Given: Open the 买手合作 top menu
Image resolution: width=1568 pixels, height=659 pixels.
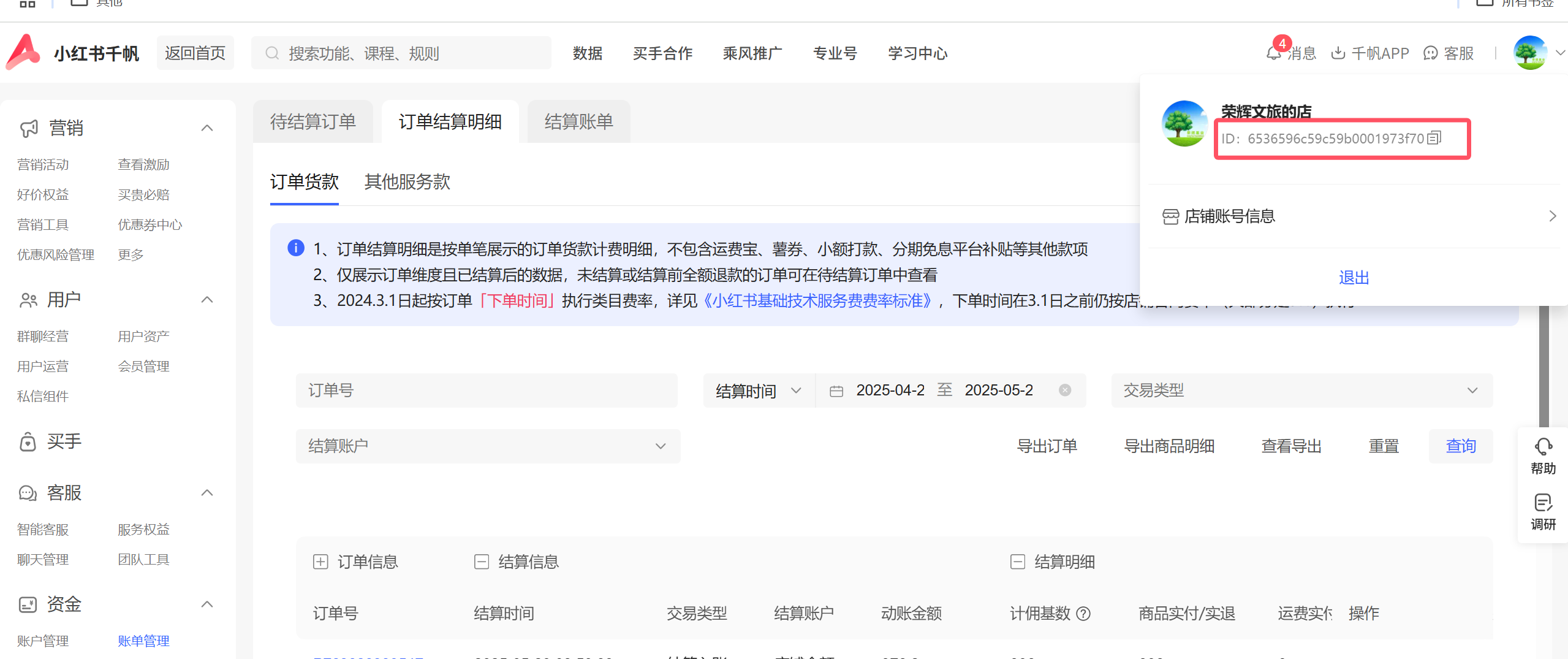Looking at the screenshot, I should [662, 53].
